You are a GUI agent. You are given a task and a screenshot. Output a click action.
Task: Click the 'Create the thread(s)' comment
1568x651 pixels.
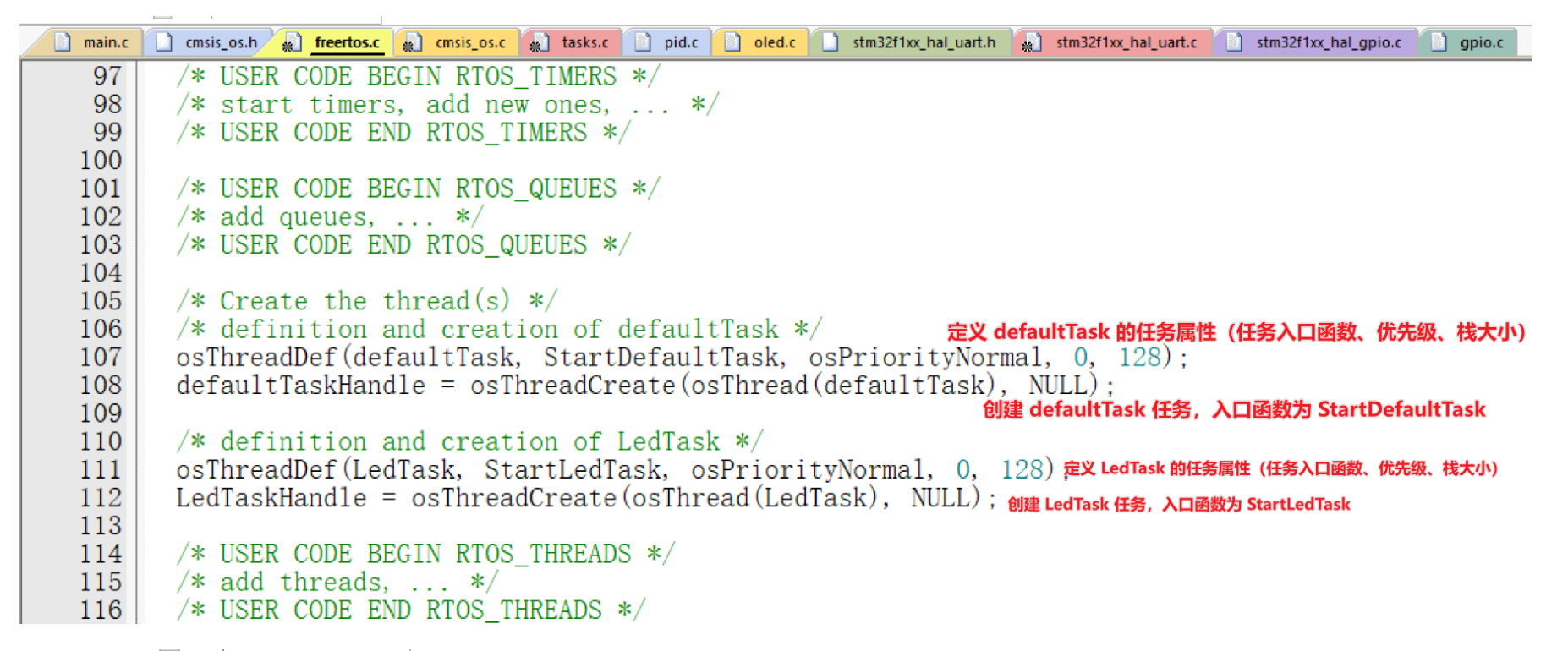367,301
